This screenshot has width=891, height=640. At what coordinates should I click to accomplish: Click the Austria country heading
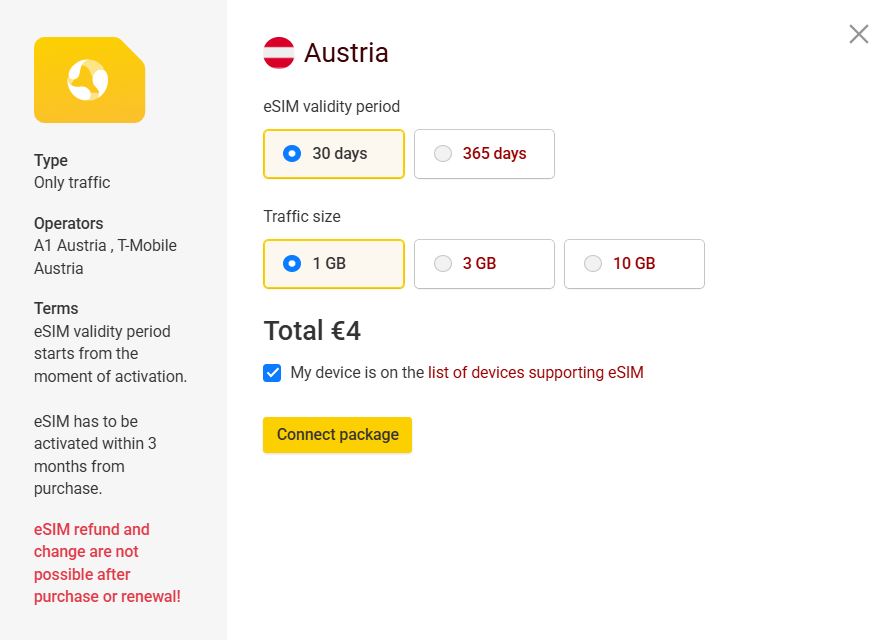coord(346,53)
